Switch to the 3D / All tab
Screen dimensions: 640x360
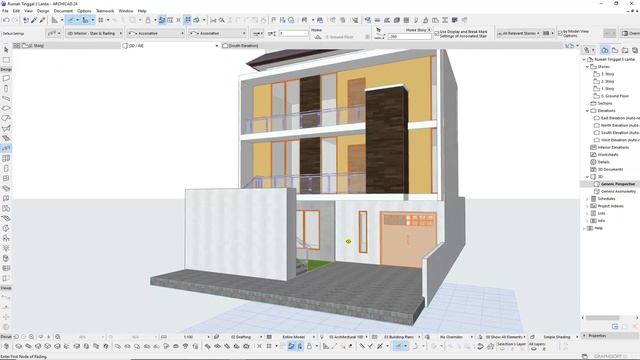coord(171,46)
